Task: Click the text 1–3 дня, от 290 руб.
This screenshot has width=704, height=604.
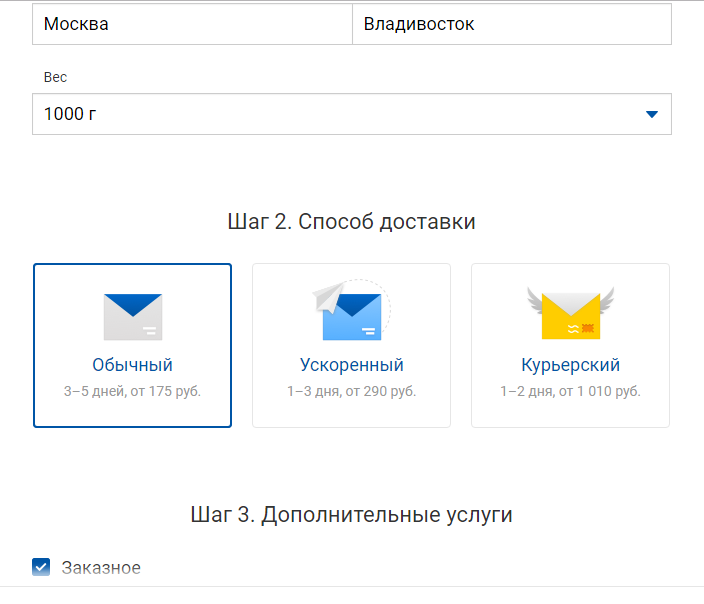Action: click(x=352, y=391)
